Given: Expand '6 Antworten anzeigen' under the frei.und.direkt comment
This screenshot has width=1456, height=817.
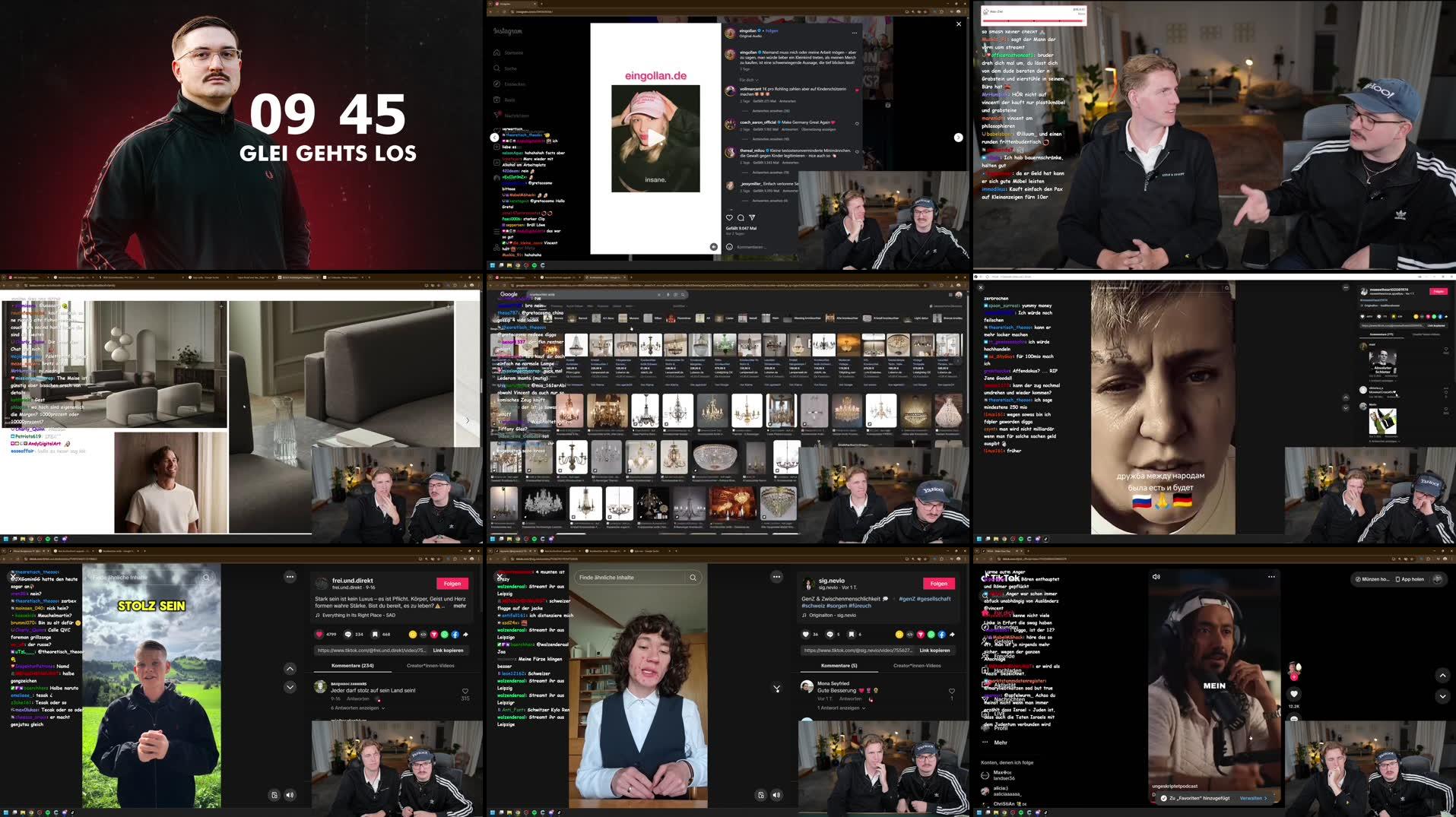Looking at the screenshot, I should coord(354,708).
